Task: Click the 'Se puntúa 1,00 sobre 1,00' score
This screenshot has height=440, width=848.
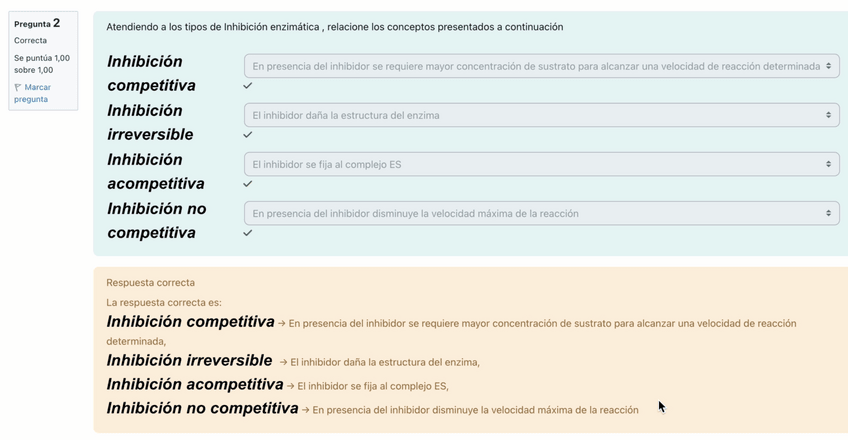Action: point(42,64)
